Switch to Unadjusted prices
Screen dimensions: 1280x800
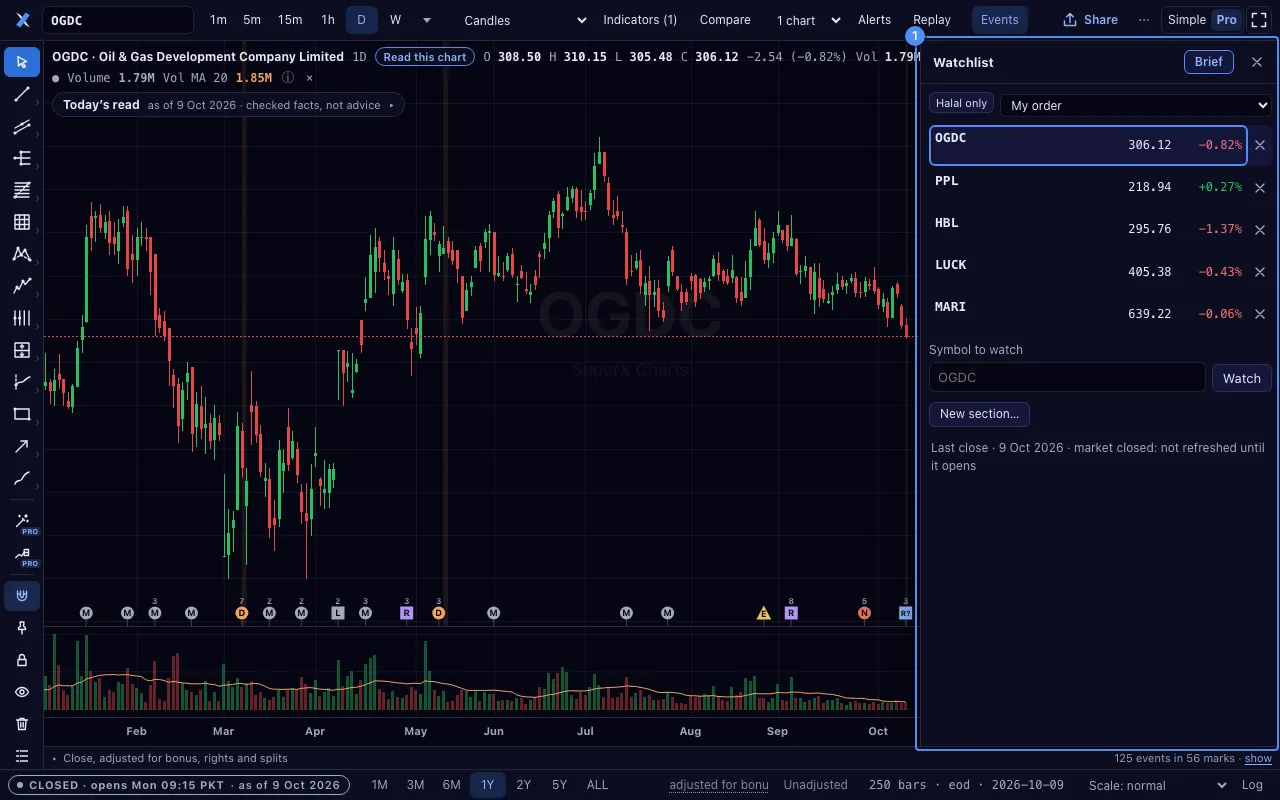coord(815,785)
